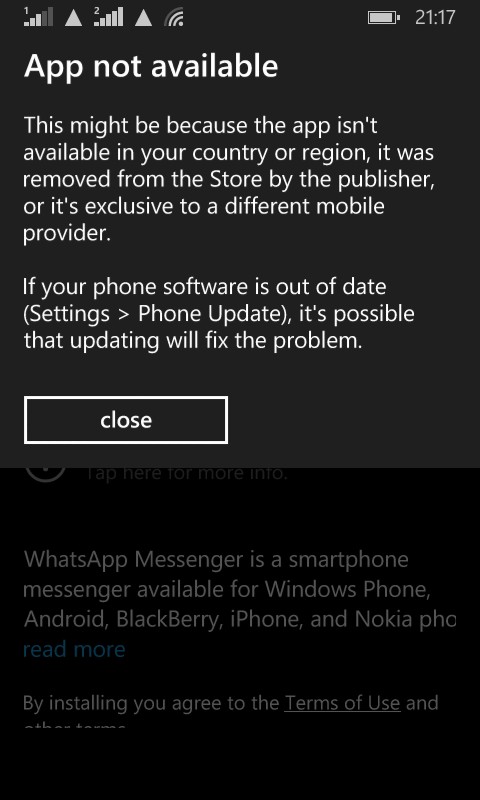Tap 'By installing you agree' text

click(x=150, y=703)
